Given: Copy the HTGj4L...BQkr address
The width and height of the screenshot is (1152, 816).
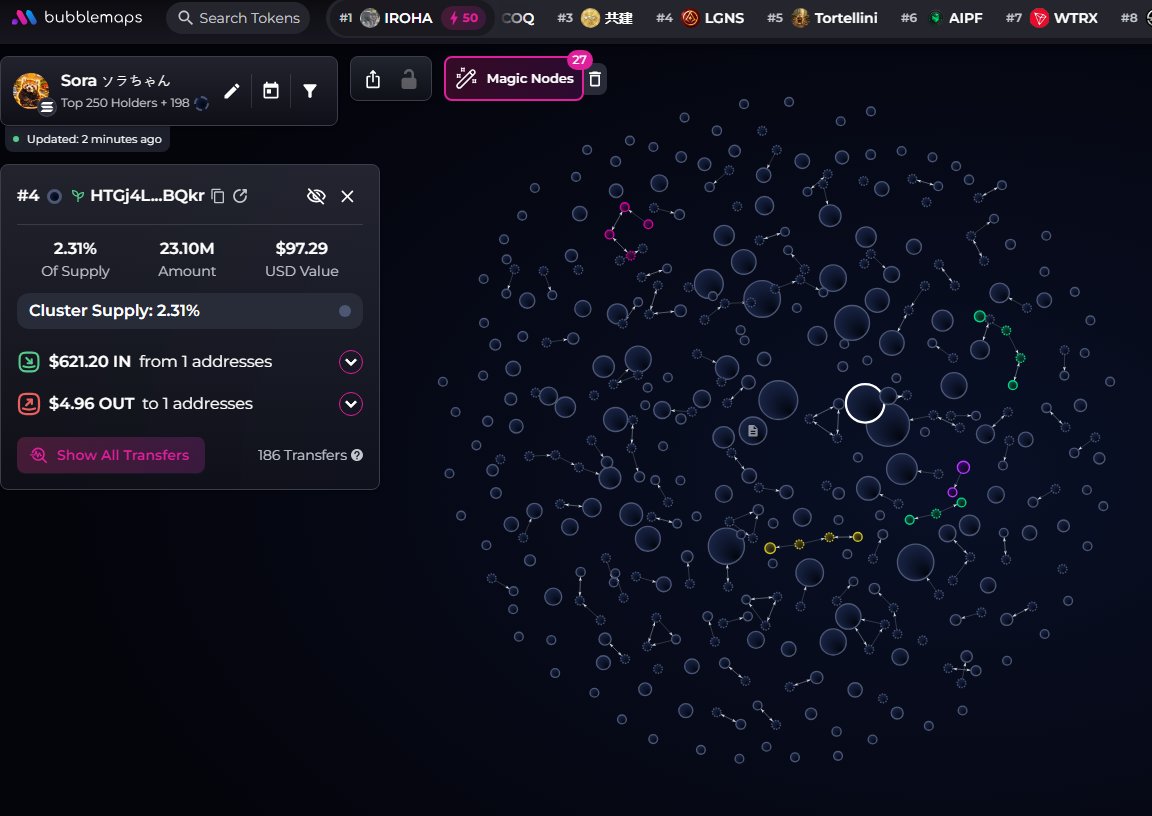Looking at the screenshot, I should (218, 196).
